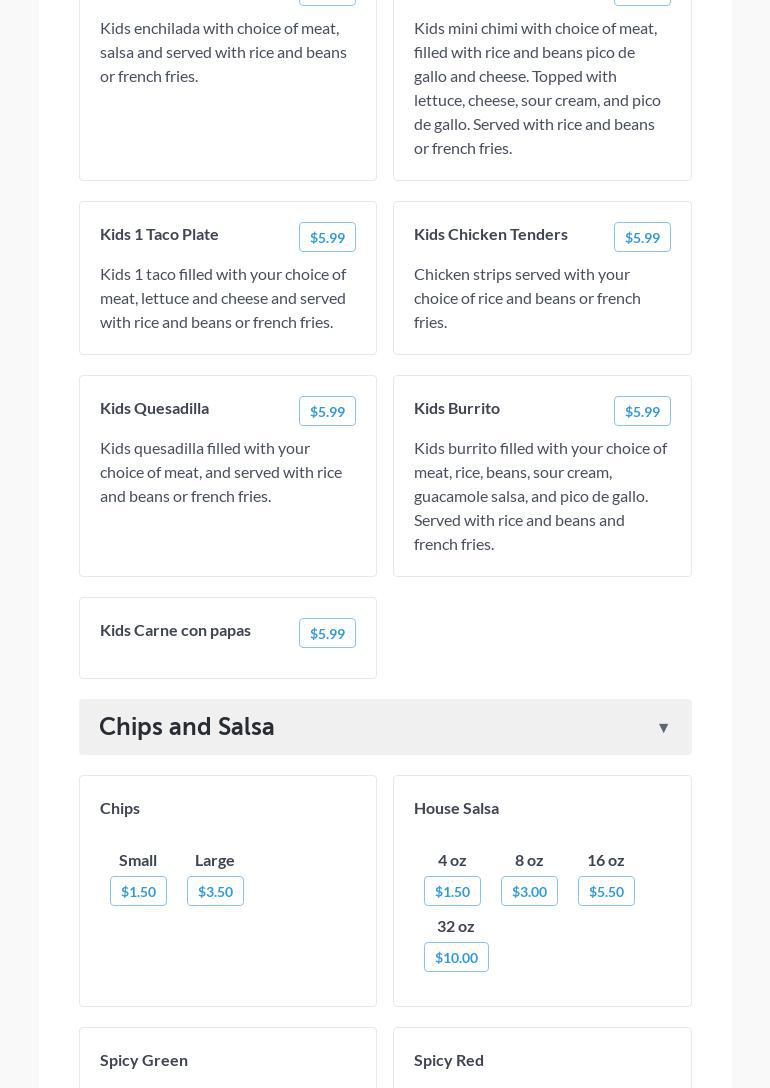Pick Large Chips for $3.50
770x1088 pixels.
click(x=215, y=891)
